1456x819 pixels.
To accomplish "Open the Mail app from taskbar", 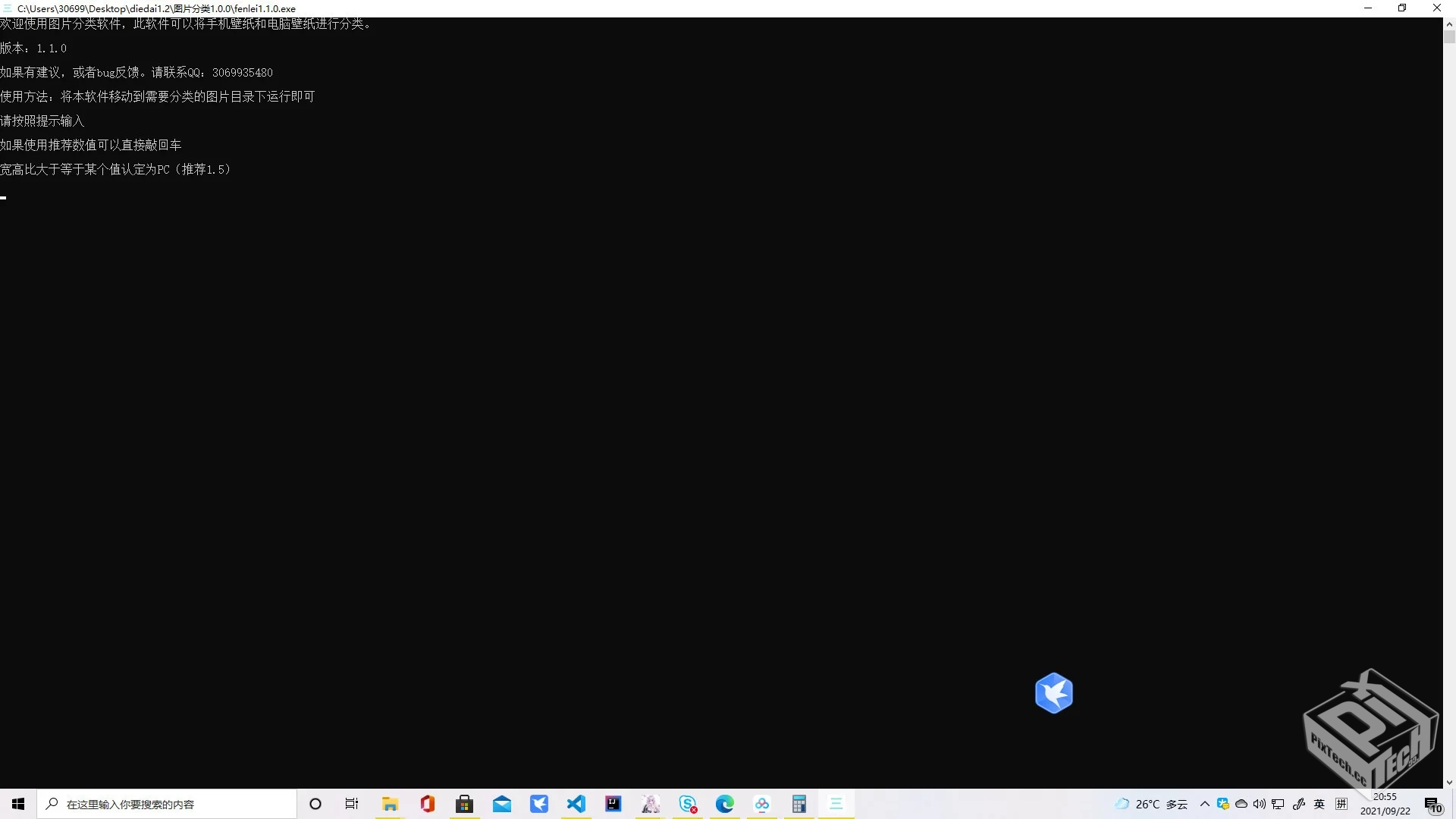I will pyautogui.click(x=502, y=804).
